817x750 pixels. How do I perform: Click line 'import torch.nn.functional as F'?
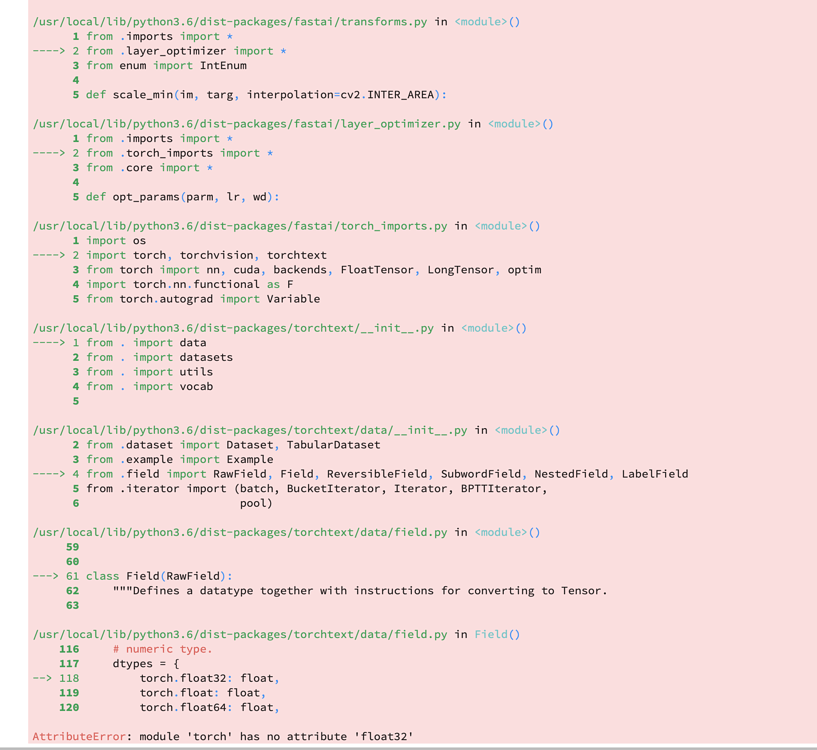pyautogui.click(x=190, y=285)
